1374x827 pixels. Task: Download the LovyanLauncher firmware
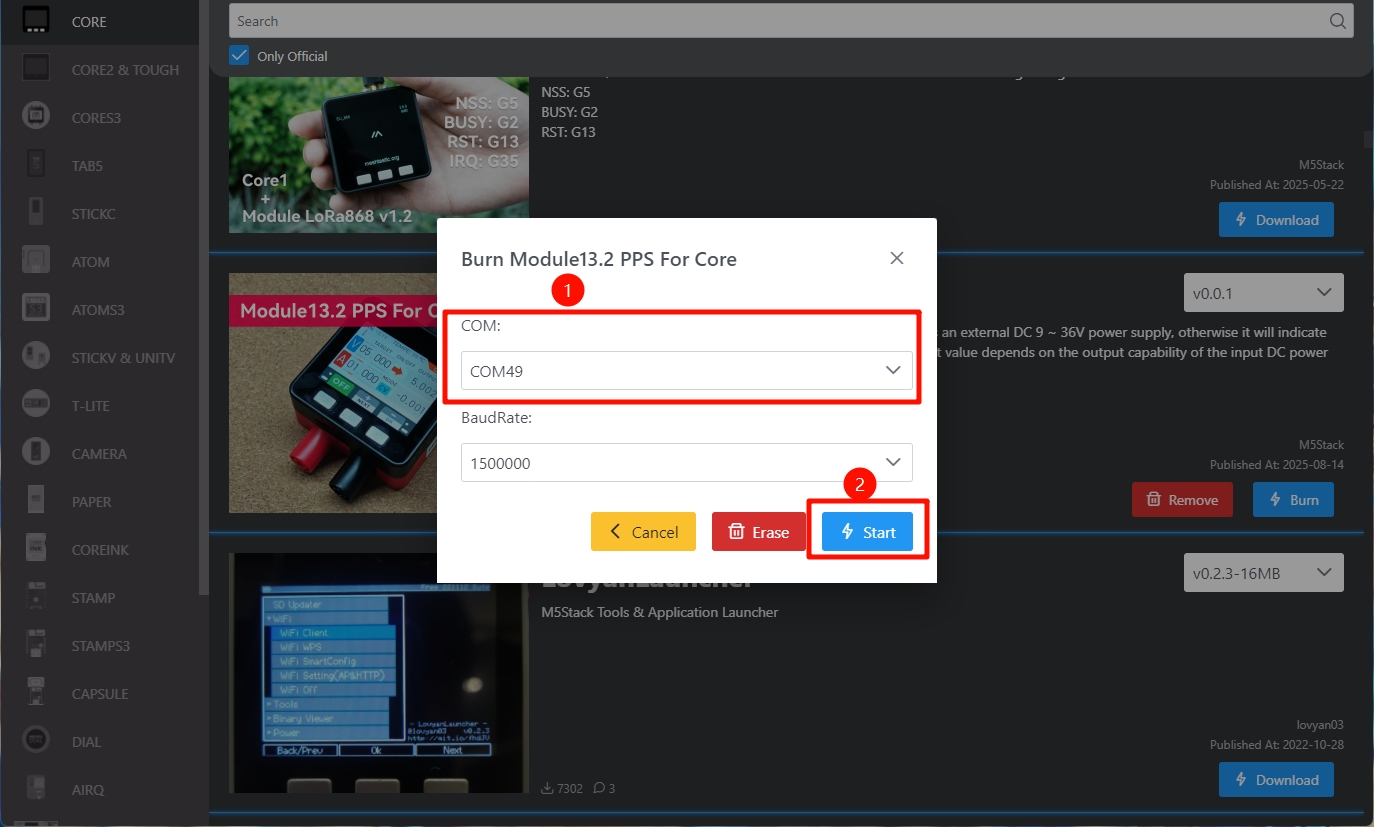1276,780
